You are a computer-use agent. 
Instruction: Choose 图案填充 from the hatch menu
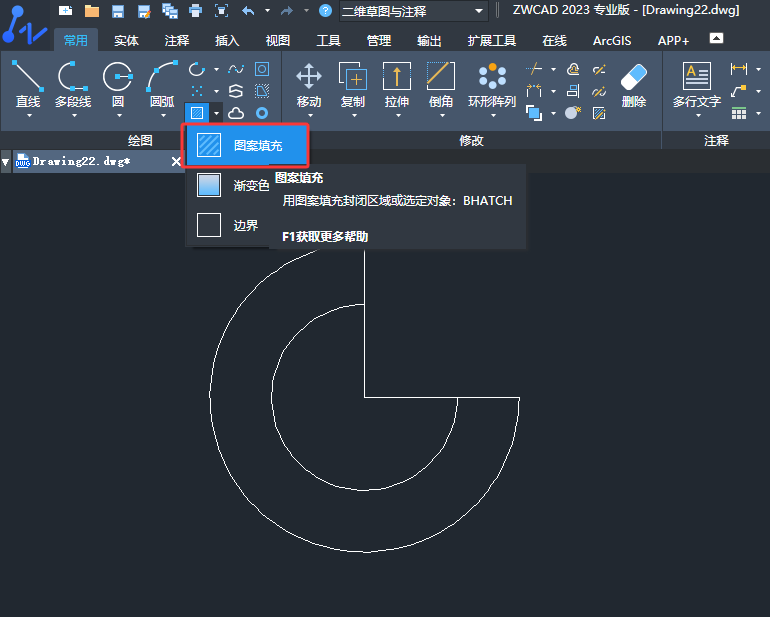click(x=247, y=145)
